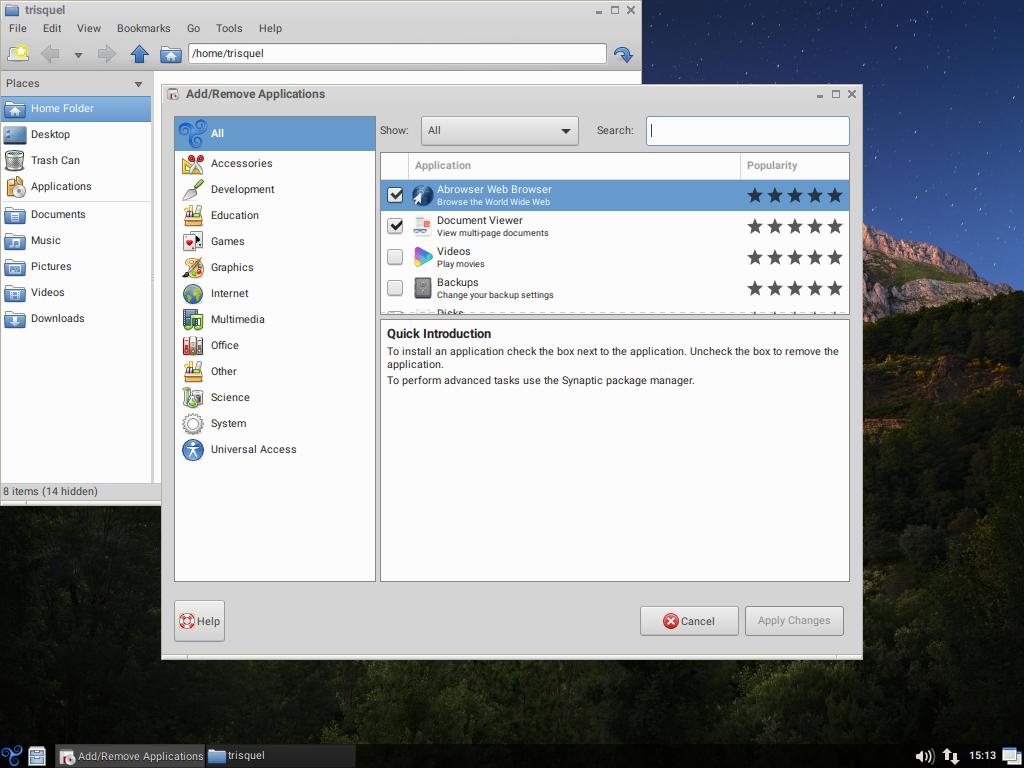Open the Trisquel main menu in the taskbar
The height and width of the screenshot is (768, 1024).
12,756
